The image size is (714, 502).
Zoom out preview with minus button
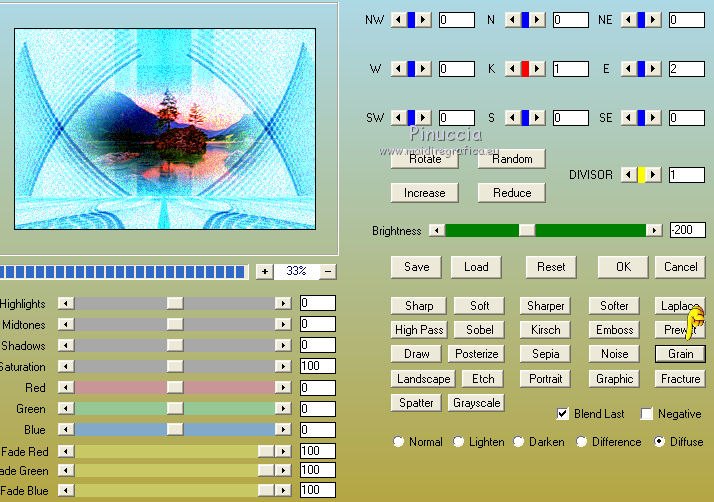click(328, 271)
